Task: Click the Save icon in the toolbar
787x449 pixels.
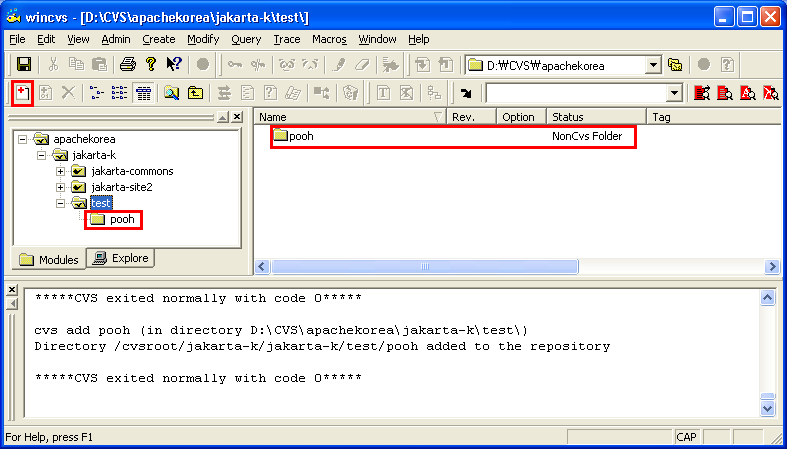Action: click(22, 65)
